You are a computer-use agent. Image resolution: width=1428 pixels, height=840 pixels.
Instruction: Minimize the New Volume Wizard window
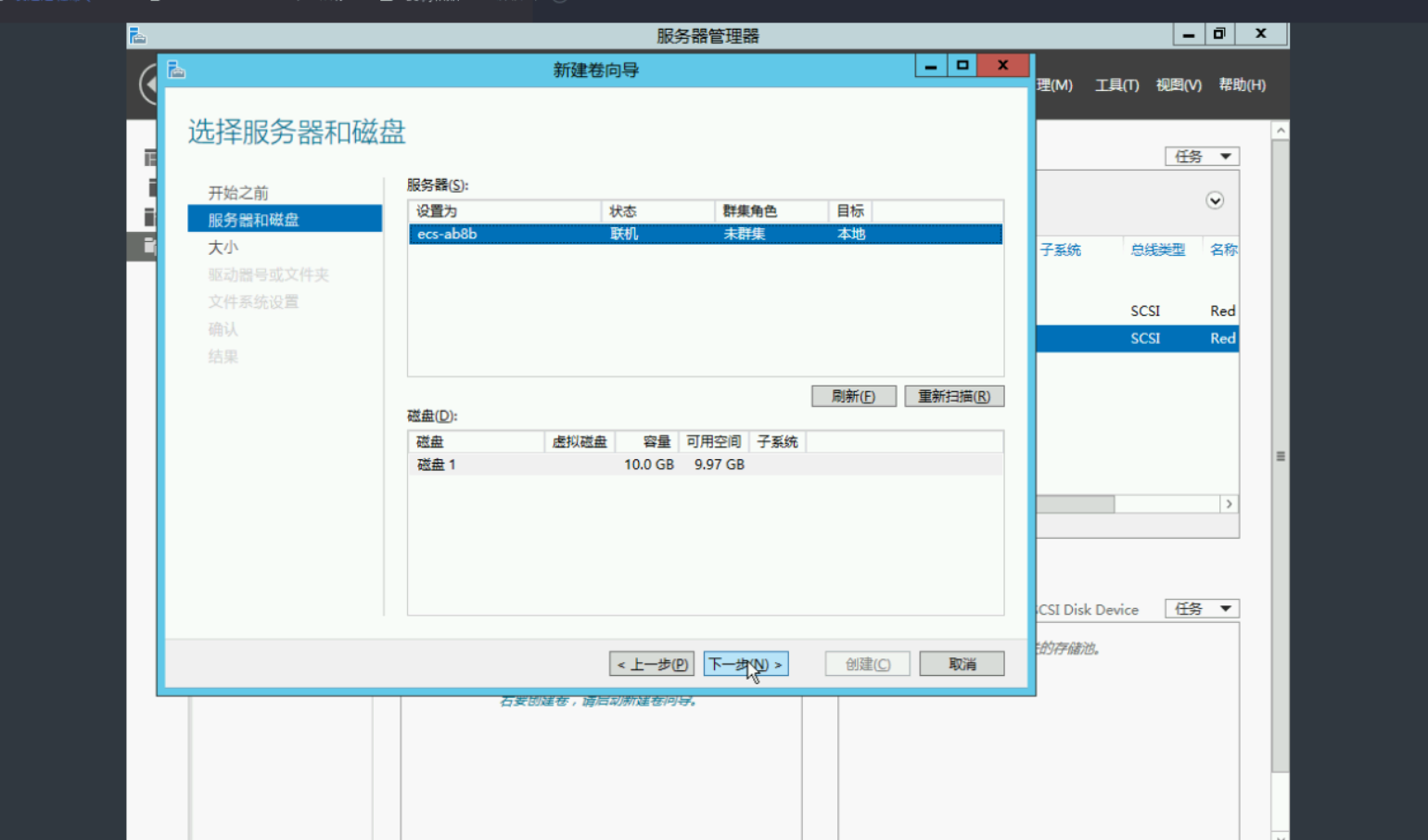point(930,66)
